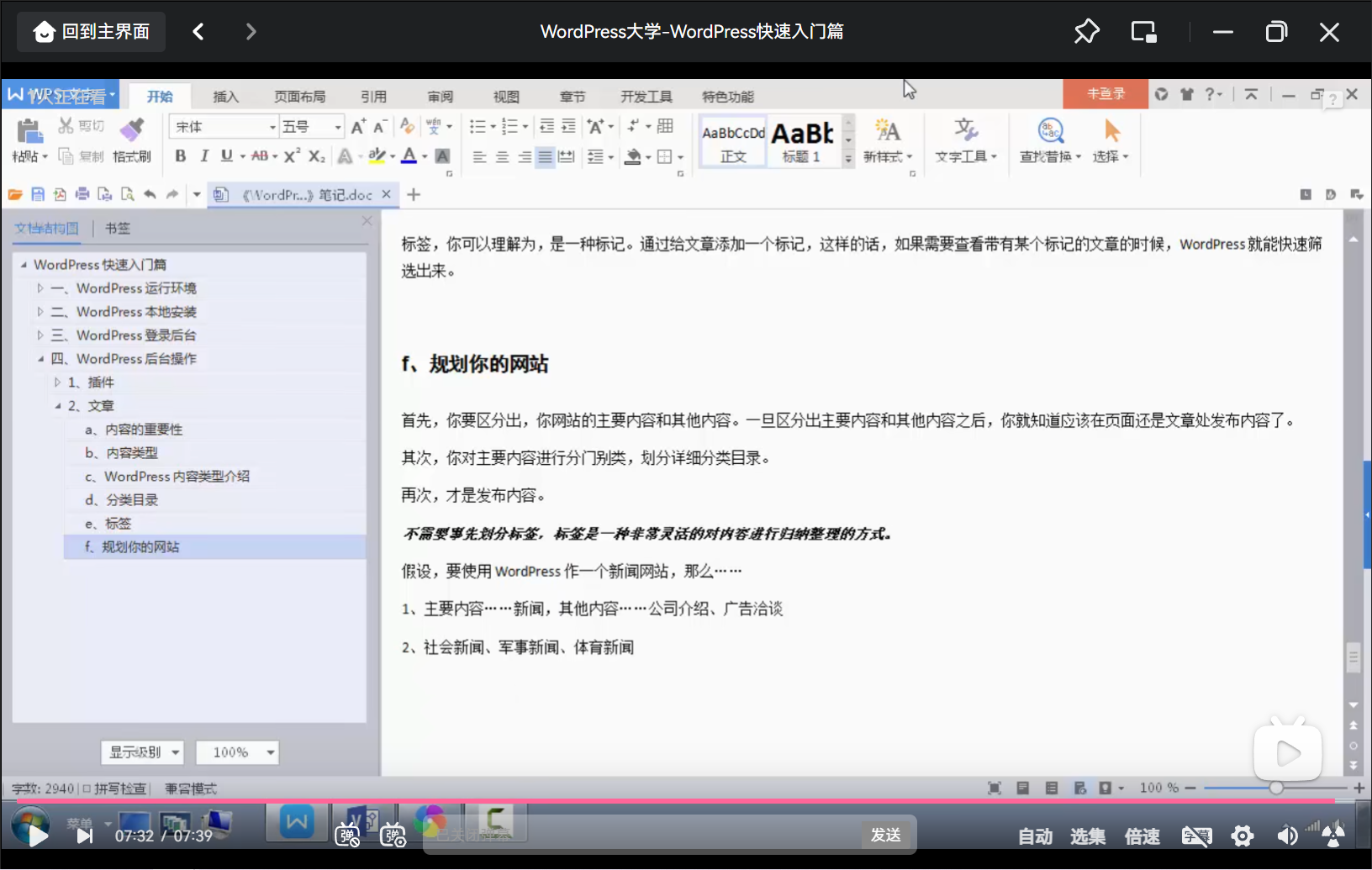This screenshot has width=1372, height=870.
Task: Click the Export to PDF icon
Action: pos(60,194)
